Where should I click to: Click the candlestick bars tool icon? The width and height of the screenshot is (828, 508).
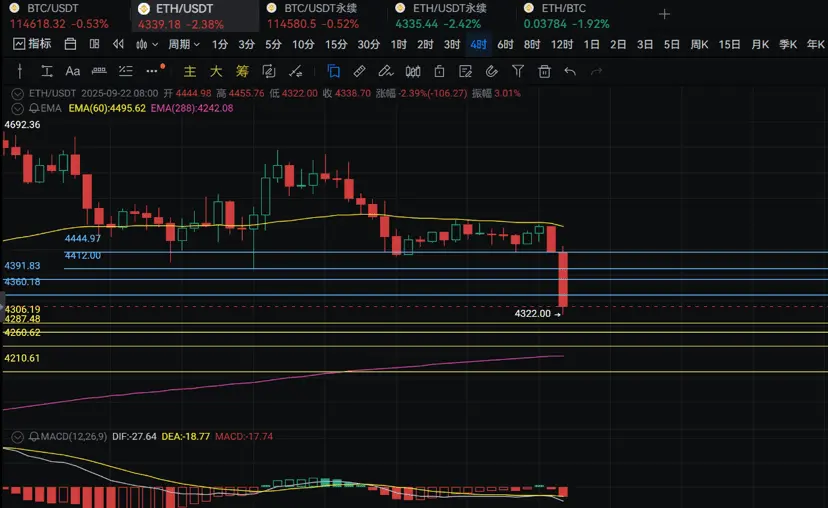[x=412, y=71]
